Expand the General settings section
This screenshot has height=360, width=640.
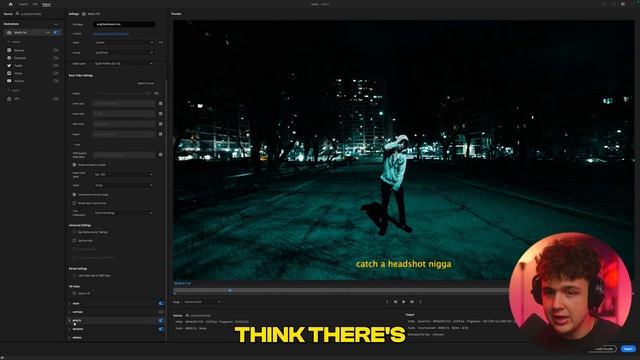click(x=70, y=338)
